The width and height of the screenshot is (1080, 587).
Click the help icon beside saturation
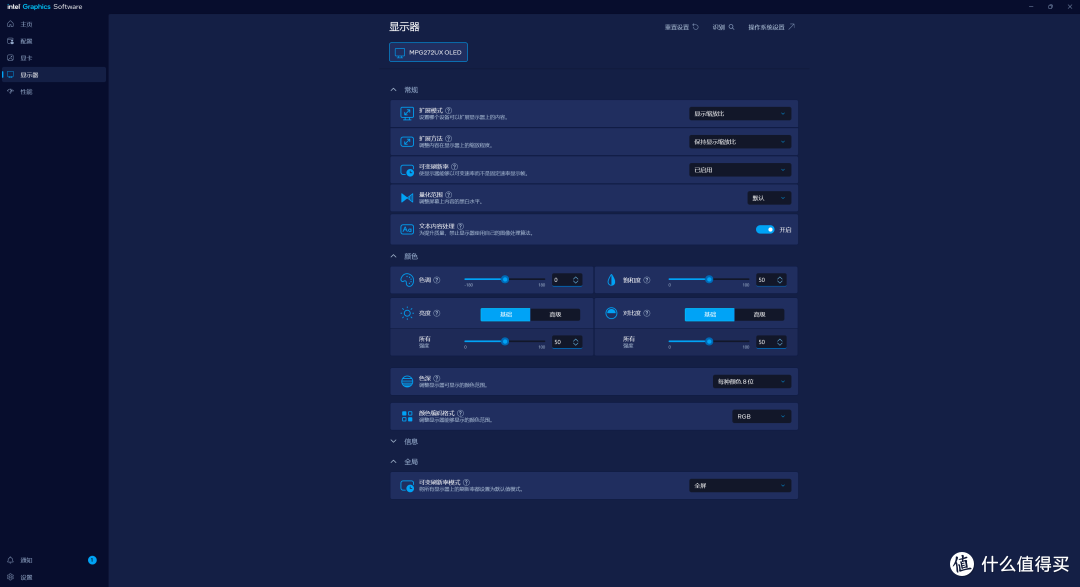647,280
